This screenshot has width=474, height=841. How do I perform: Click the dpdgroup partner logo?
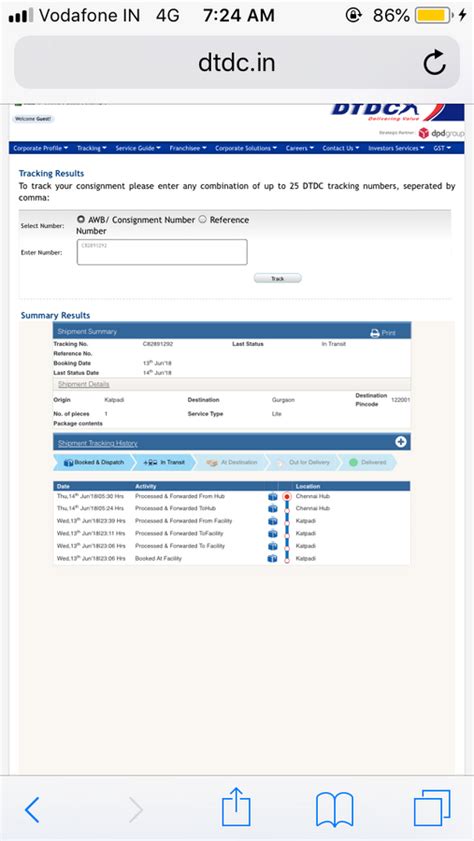(441, 134)
